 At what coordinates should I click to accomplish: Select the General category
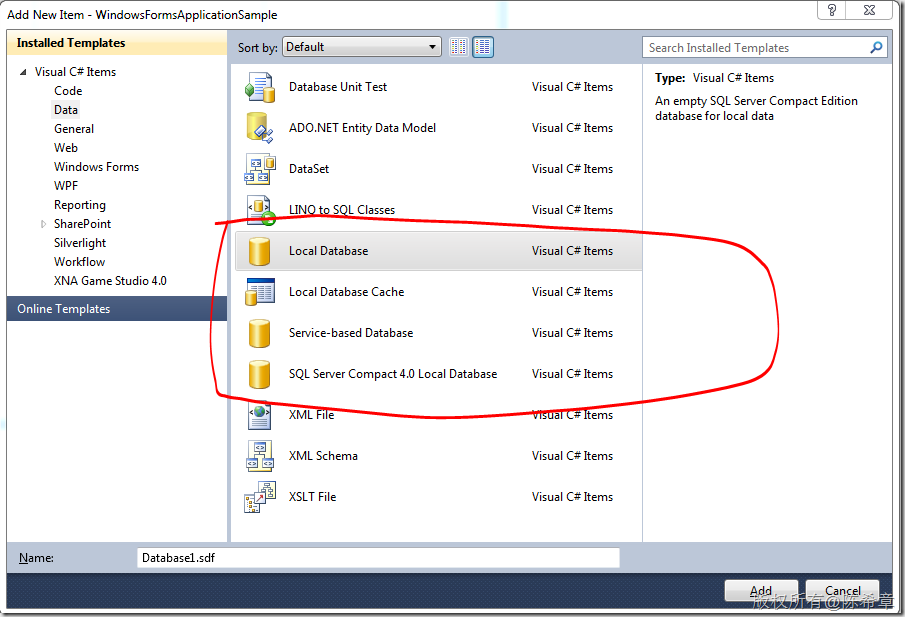click(x=74, y=129)
